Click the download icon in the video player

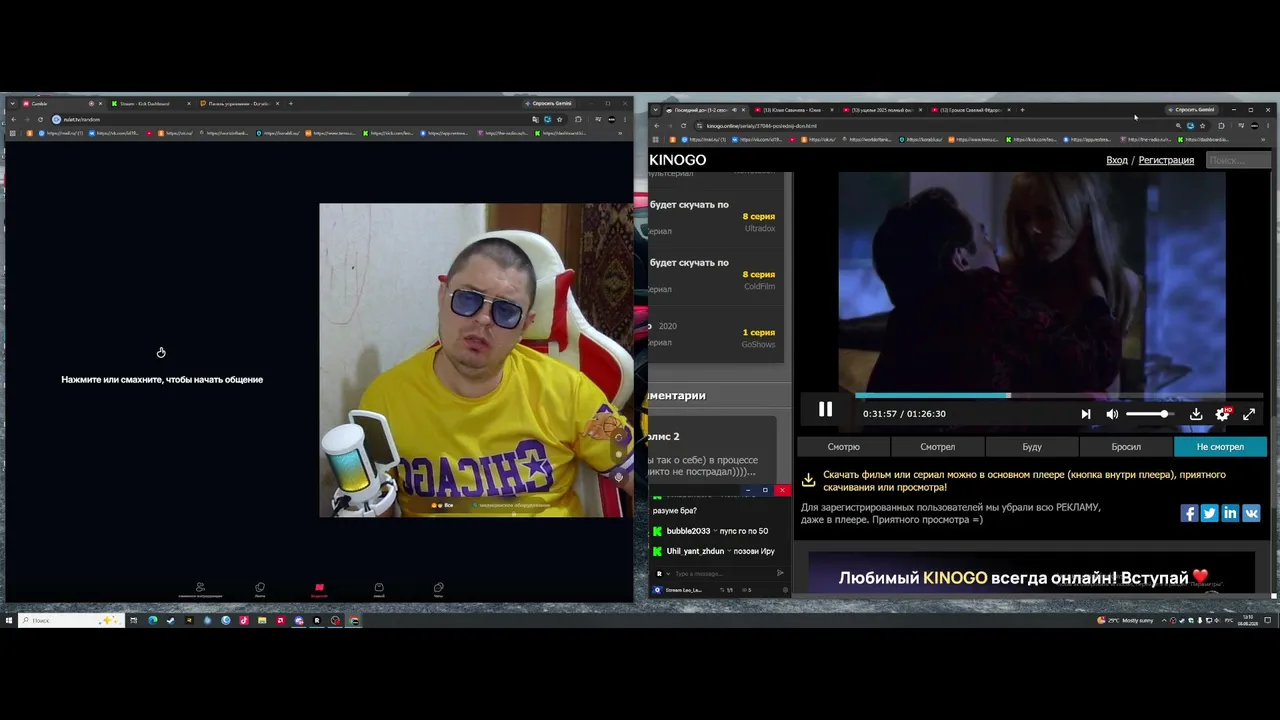(1196, 414)
